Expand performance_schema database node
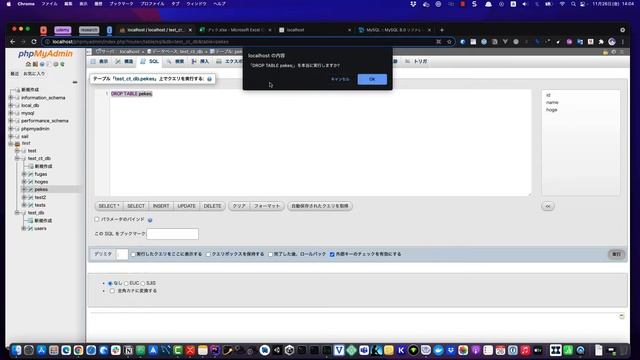 click(x=11, y=121)
